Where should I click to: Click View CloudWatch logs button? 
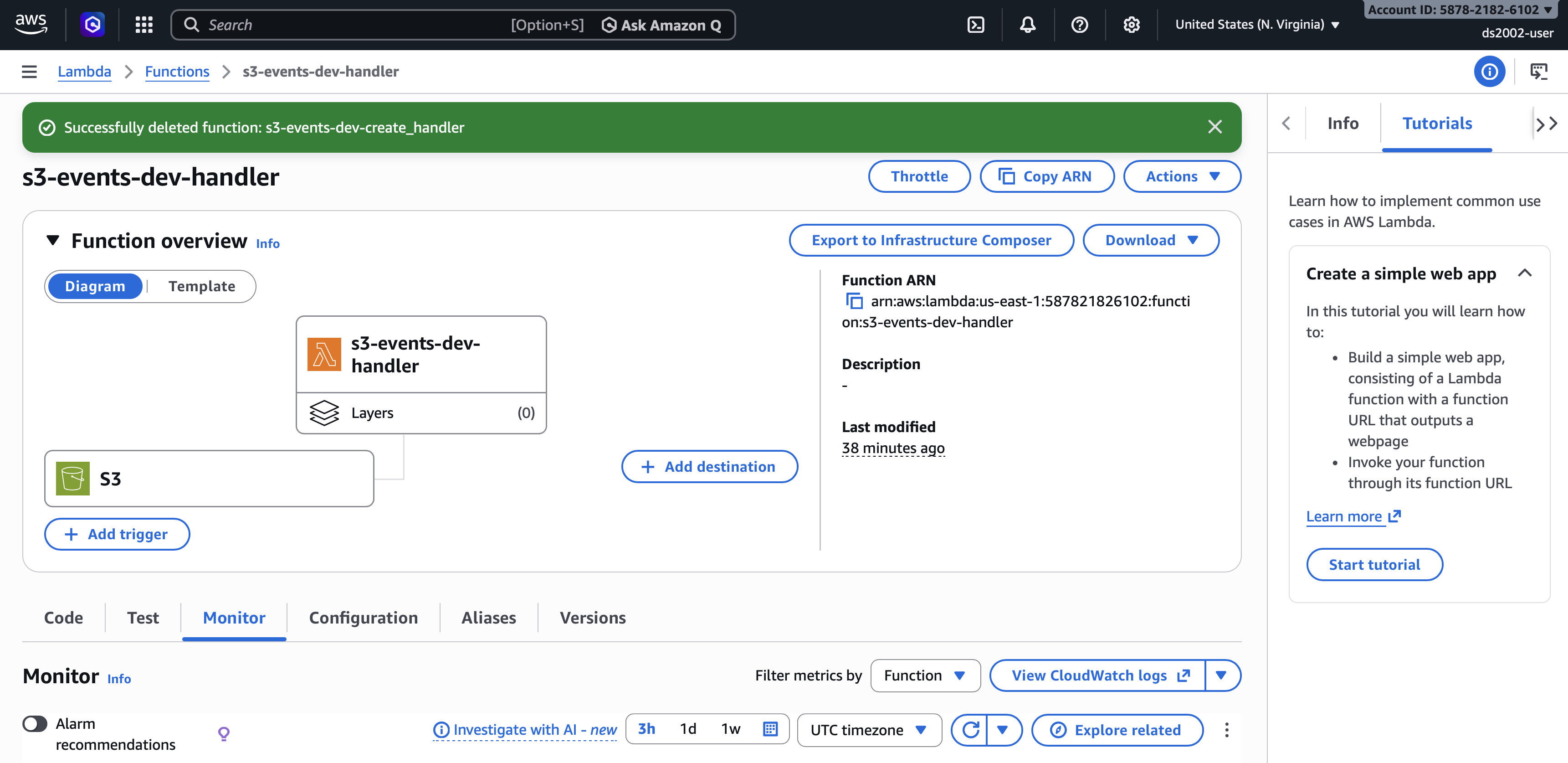tap(1097, 675)
